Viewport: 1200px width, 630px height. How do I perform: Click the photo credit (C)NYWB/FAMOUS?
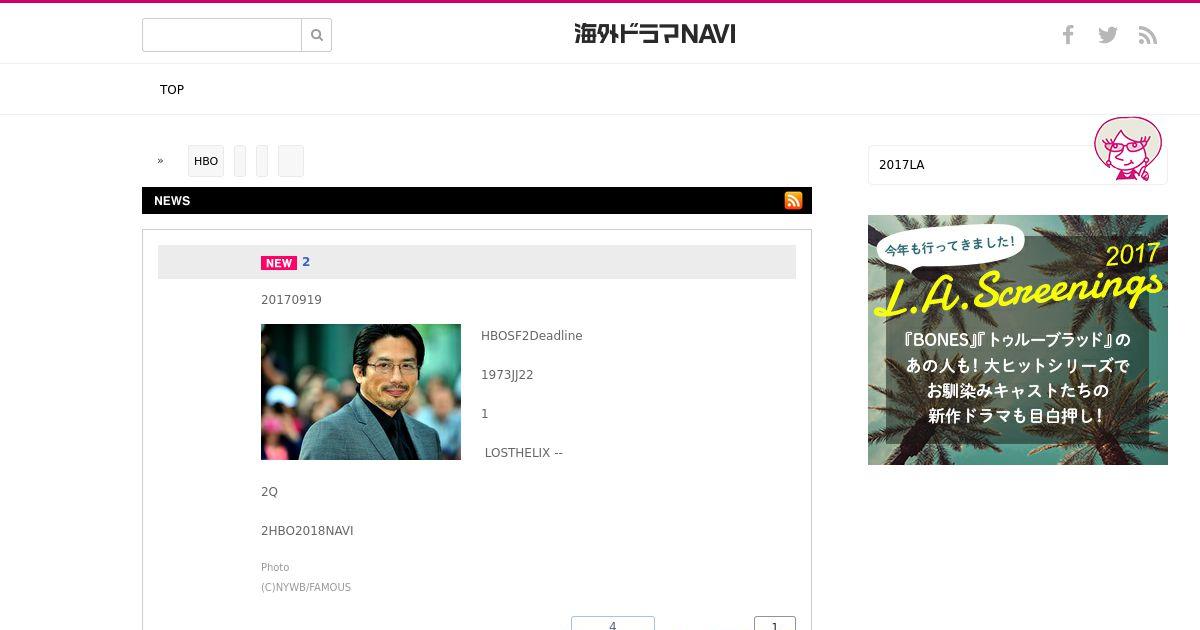pos(306,588)
